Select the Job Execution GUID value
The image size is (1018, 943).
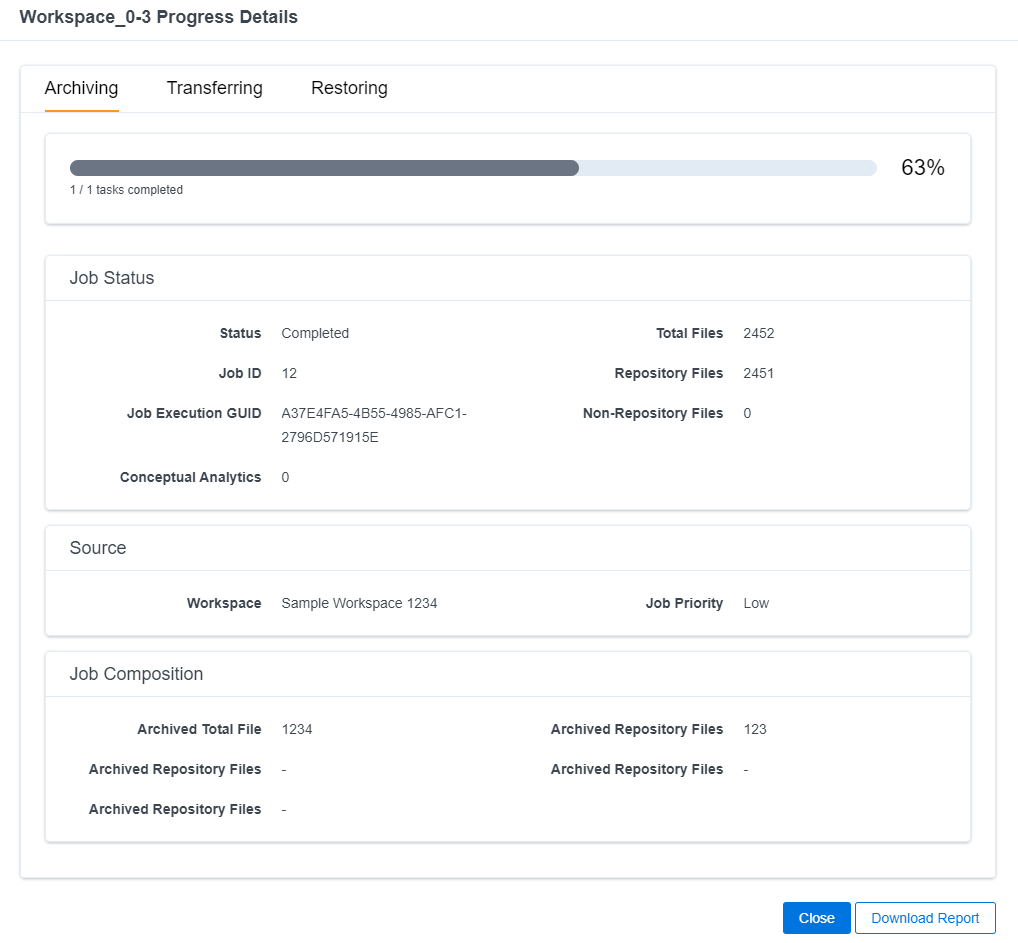(x=374, y=425)
